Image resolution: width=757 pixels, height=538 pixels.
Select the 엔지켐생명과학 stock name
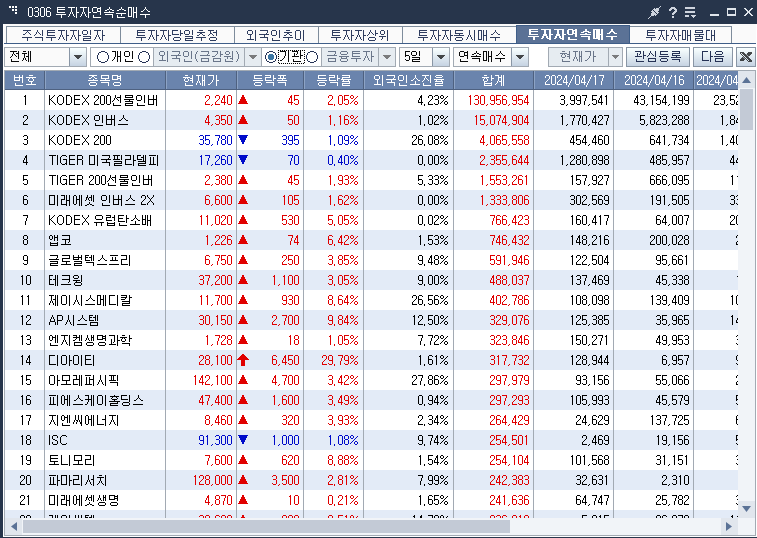(x=90, y=341)
